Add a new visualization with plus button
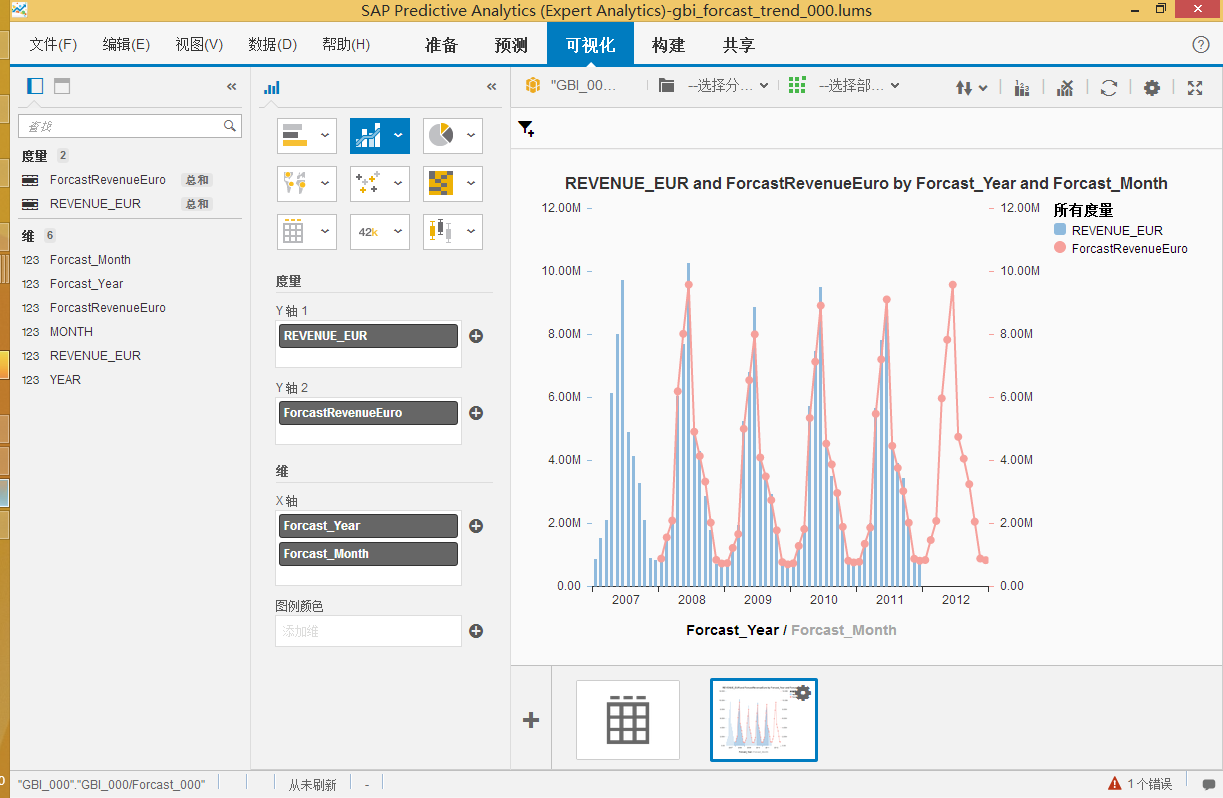Screen dimensions: 1223x798 click(x=531, y=720)
